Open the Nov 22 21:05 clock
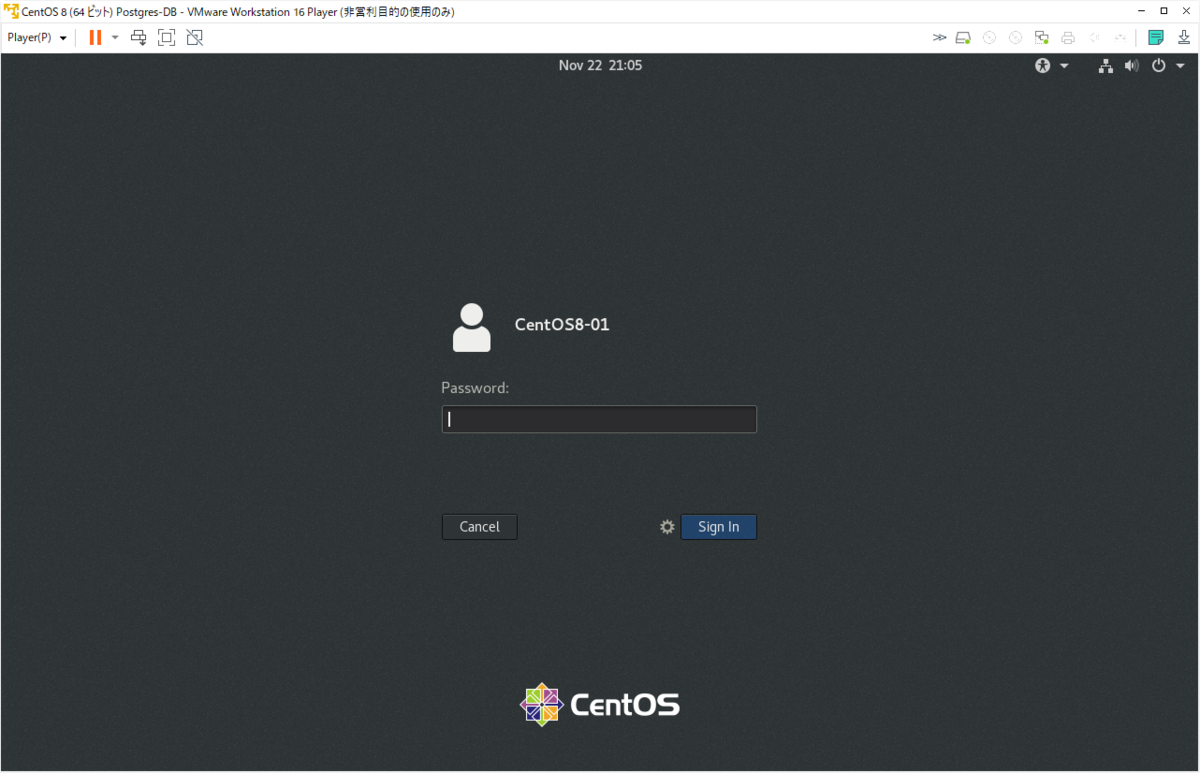Image resolution: width=1200 pixels, height=773 pixels. point(600,65)
